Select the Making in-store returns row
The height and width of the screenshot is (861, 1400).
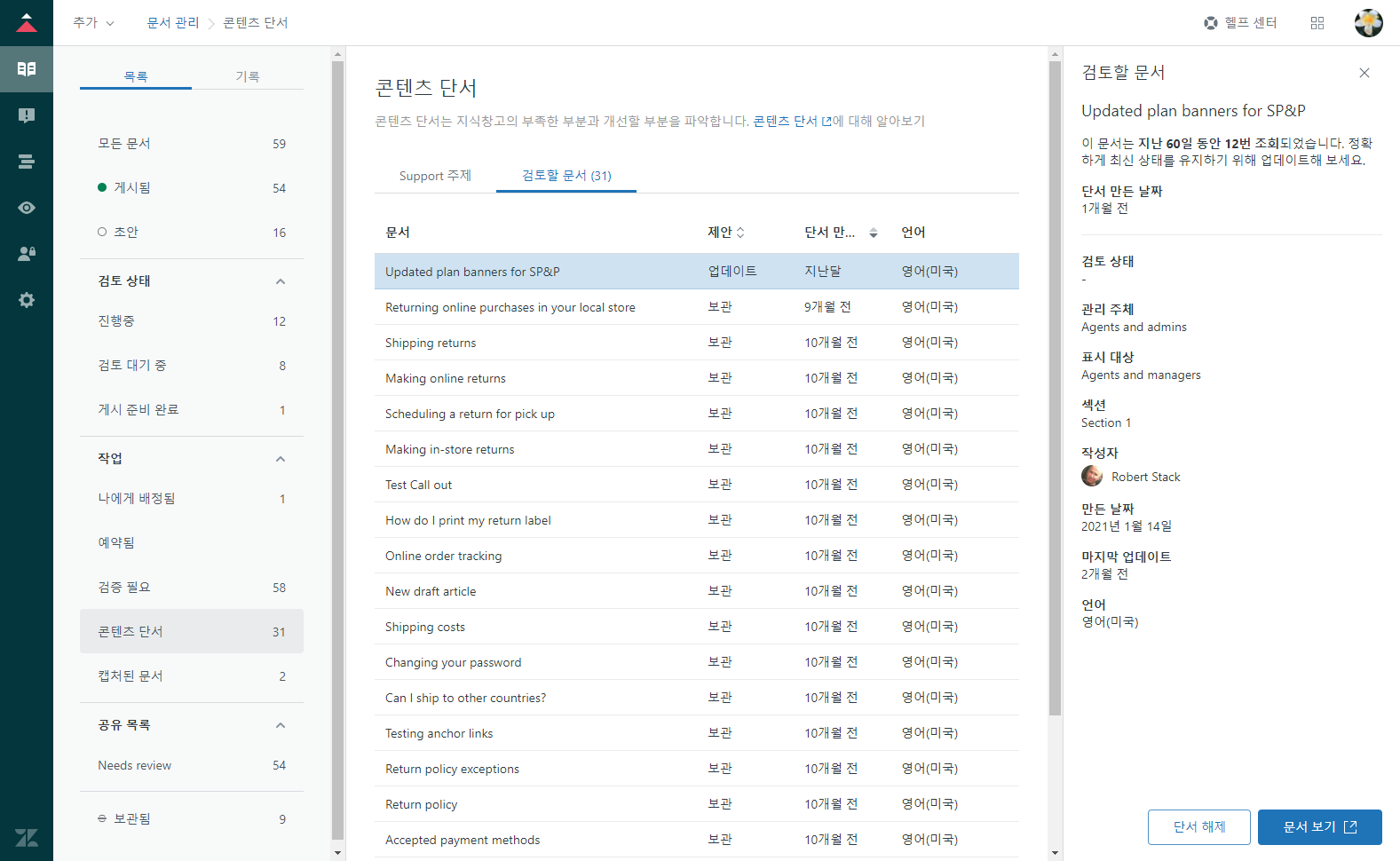click(697, 449)
